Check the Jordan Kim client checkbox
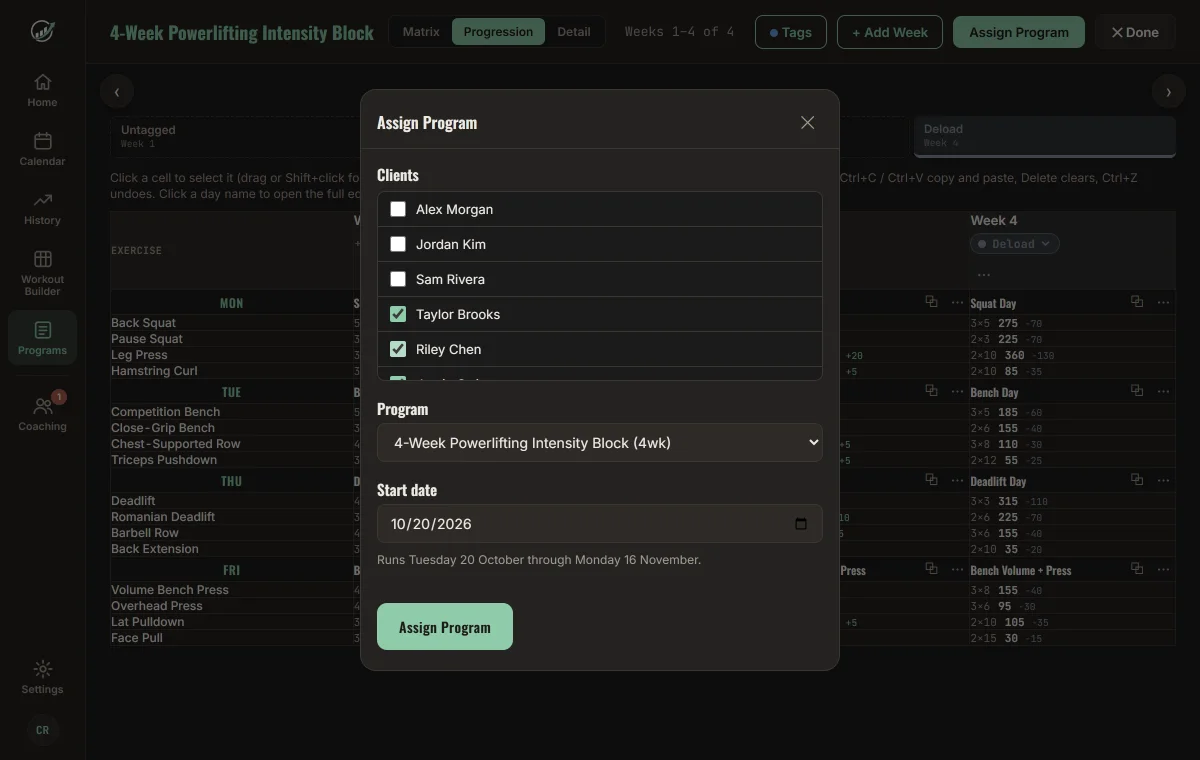 [398, 244]
